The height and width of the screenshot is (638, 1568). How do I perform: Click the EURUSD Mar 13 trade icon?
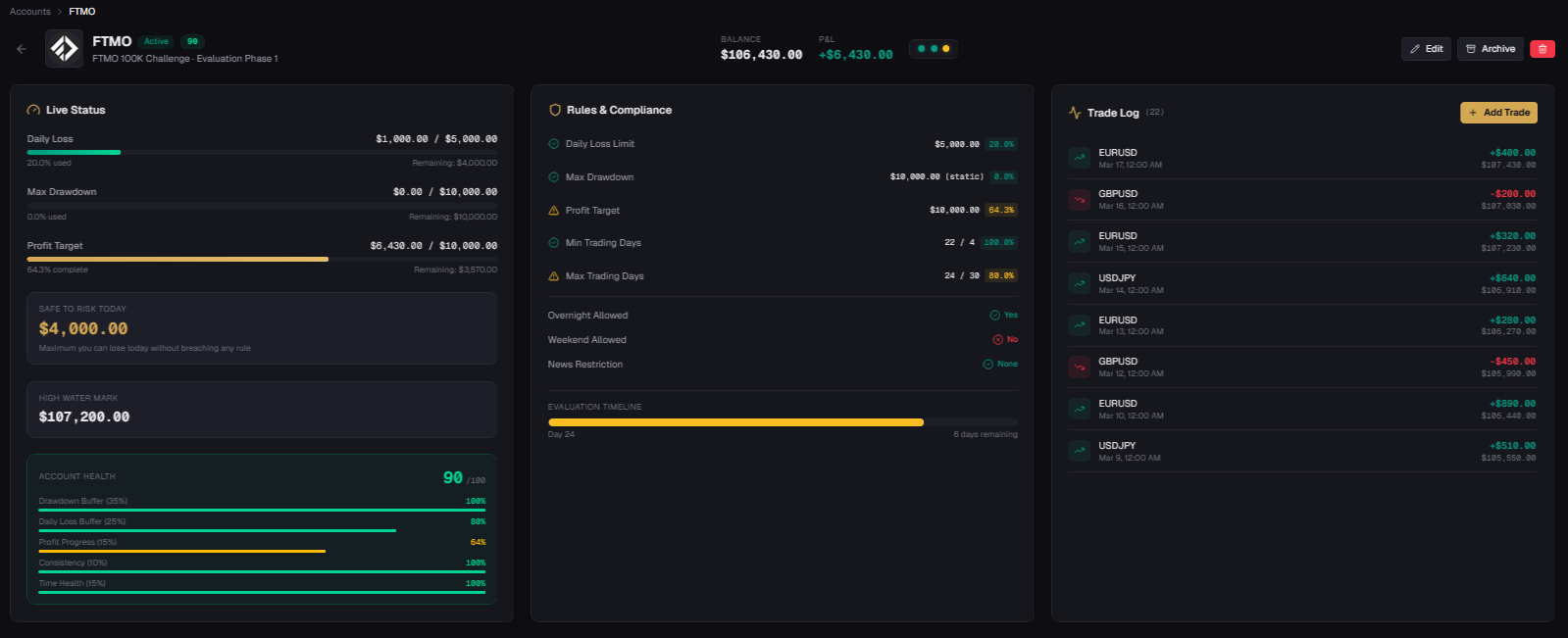[x=1080, y=325]
